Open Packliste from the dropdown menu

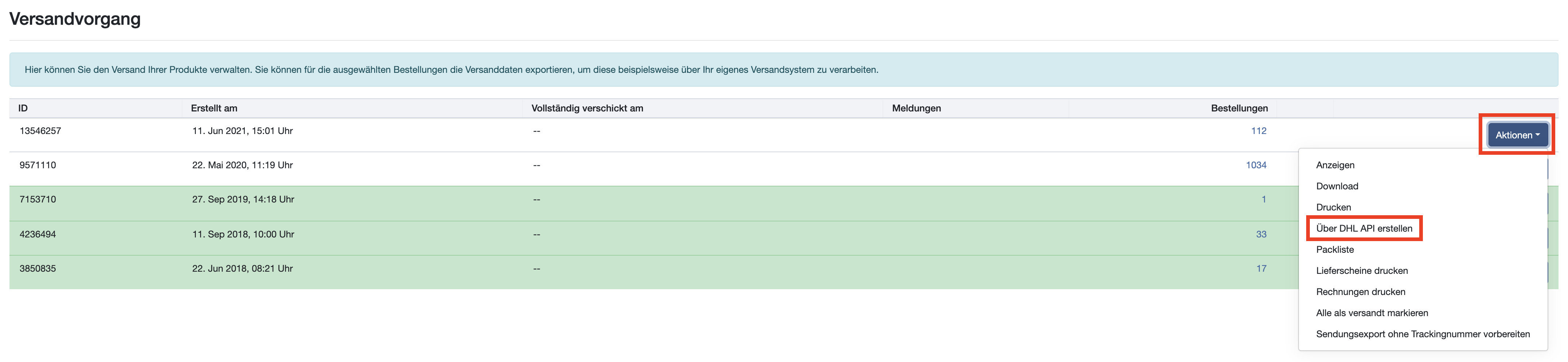point(1334,249)
